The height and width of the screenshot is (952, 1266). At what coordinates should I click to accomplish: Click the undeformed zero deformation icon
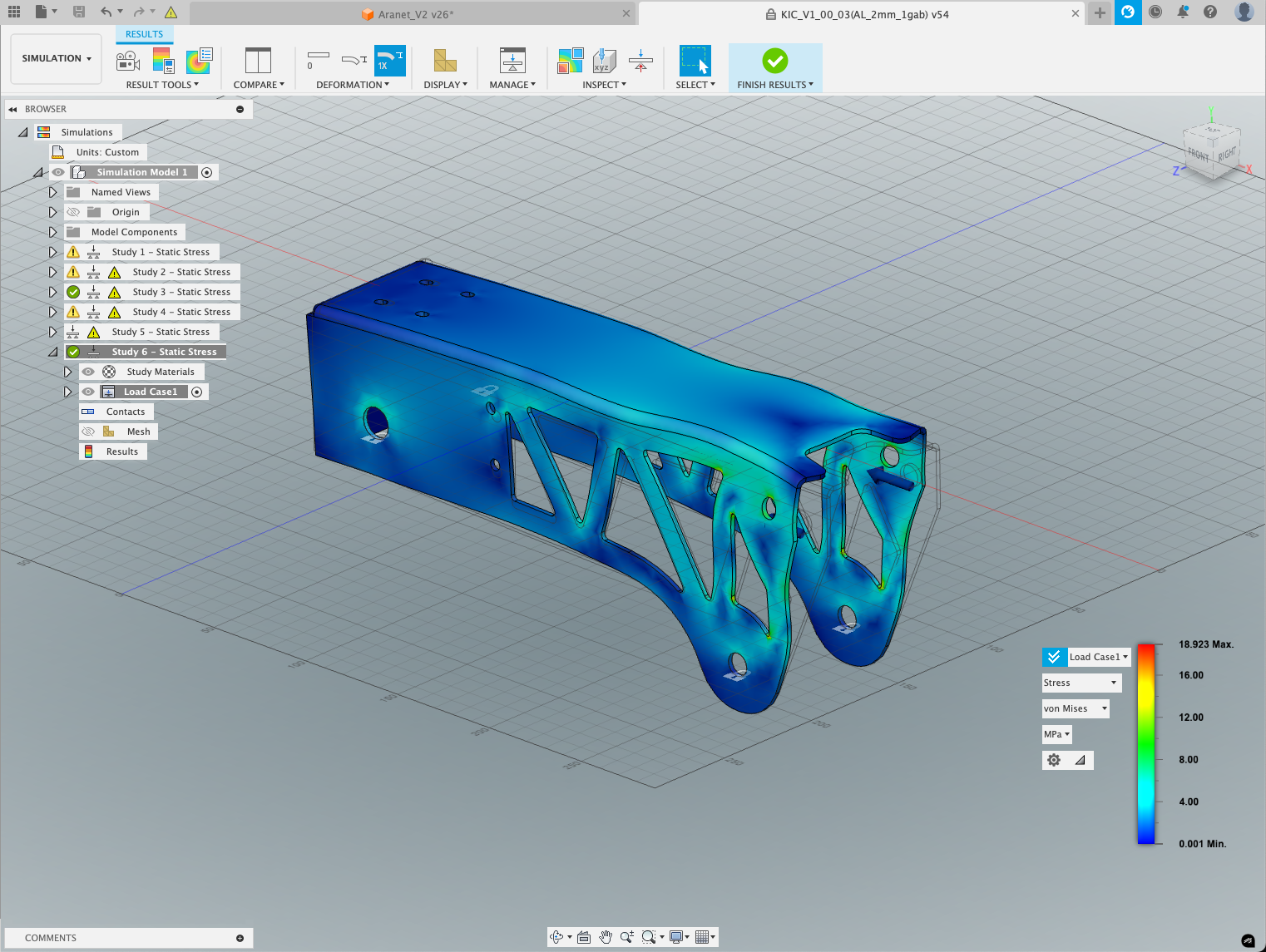318,60
